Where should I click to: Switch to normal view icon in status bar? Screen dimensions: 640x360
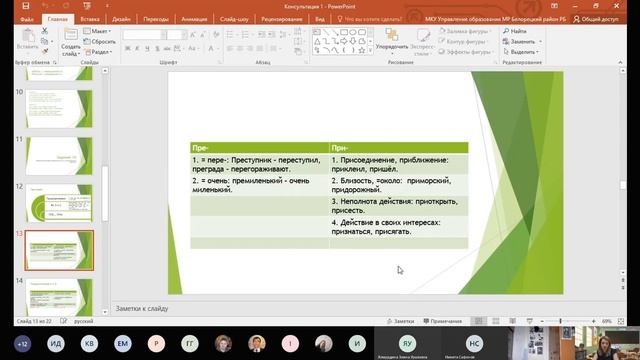478,321
